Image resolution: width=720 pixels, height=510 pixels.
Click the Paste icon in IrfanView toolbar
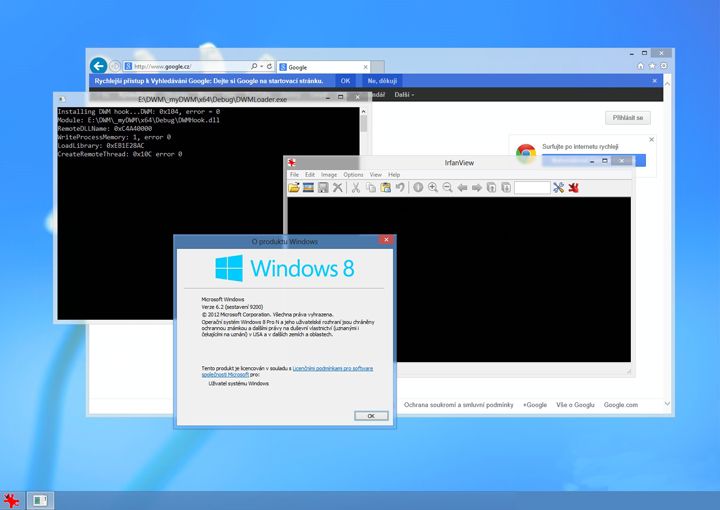coord(386,187)
